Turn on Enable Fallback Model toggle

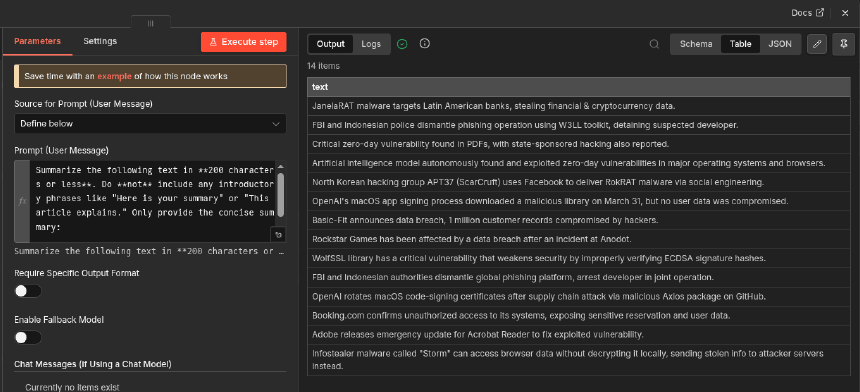[28, 338]
